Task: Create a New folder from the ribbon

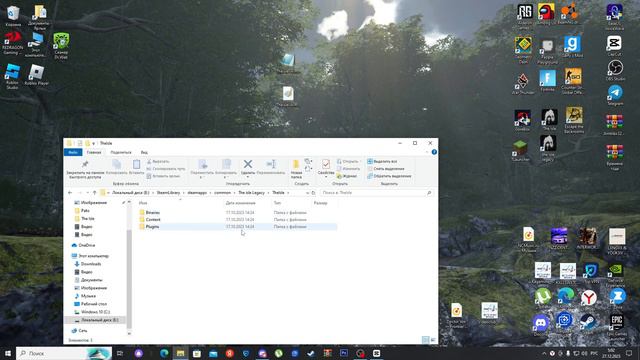Action: [296, 169]
